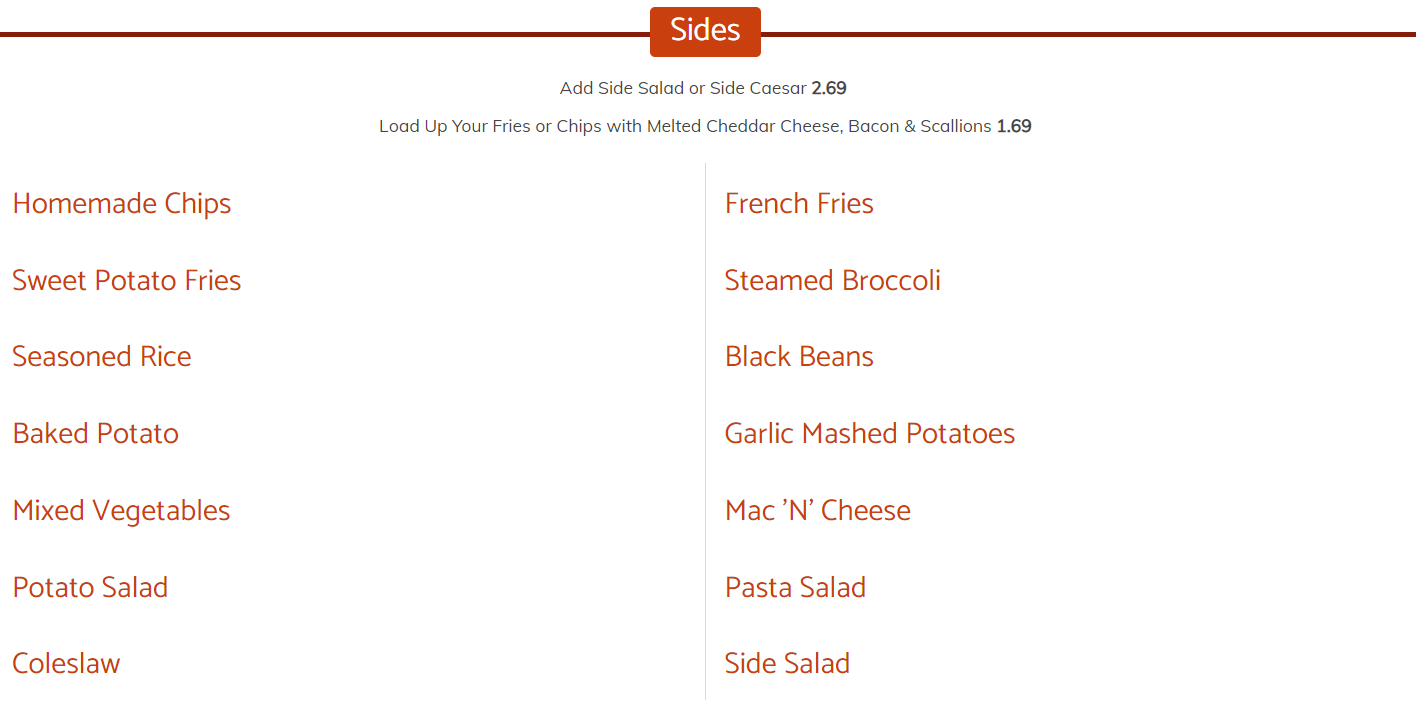The image size is (1416, 710).
Task: Select the French Fries side
Action: point(799,204)
